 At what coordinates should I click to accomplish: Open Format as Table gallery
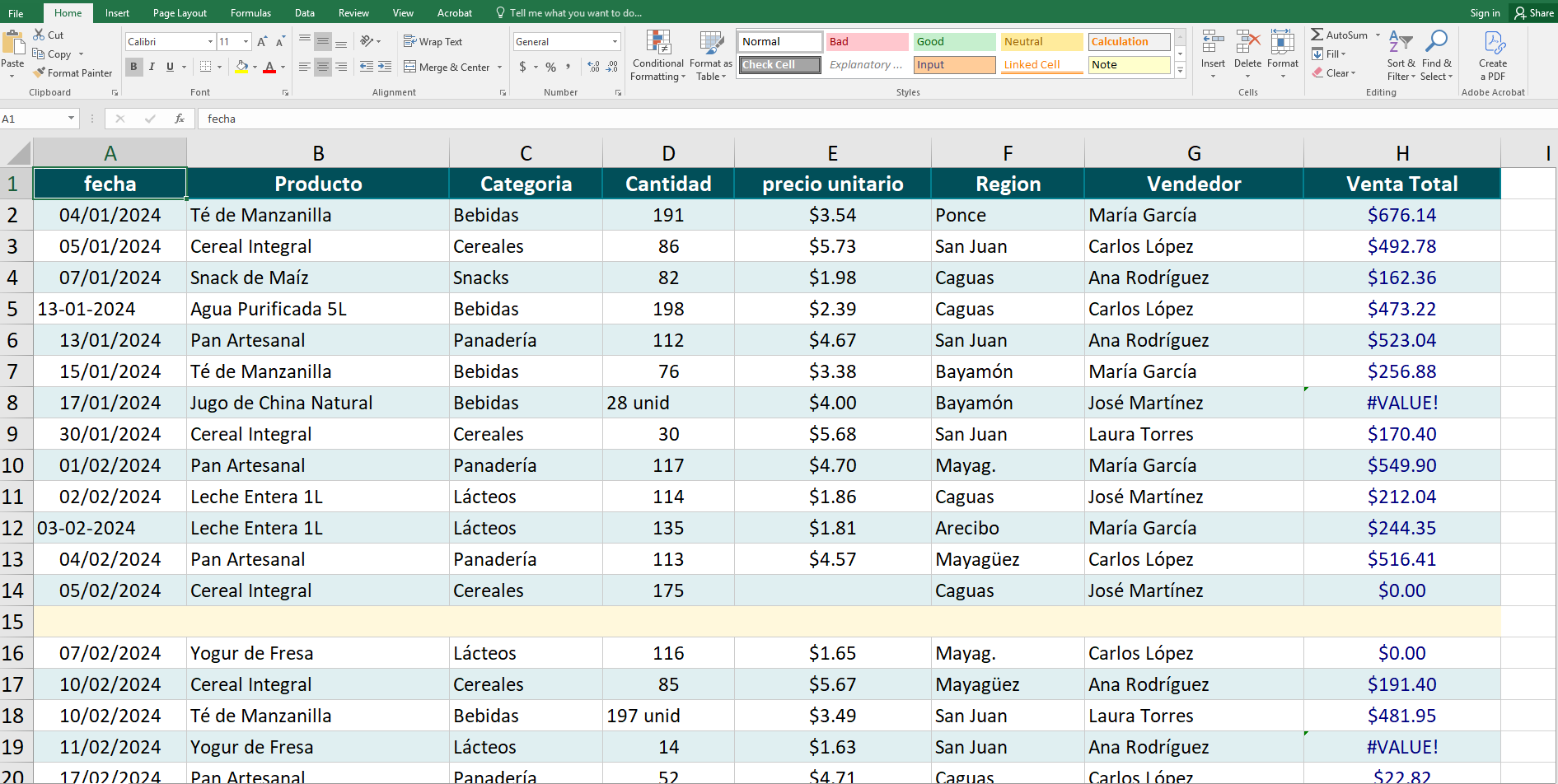710,55
